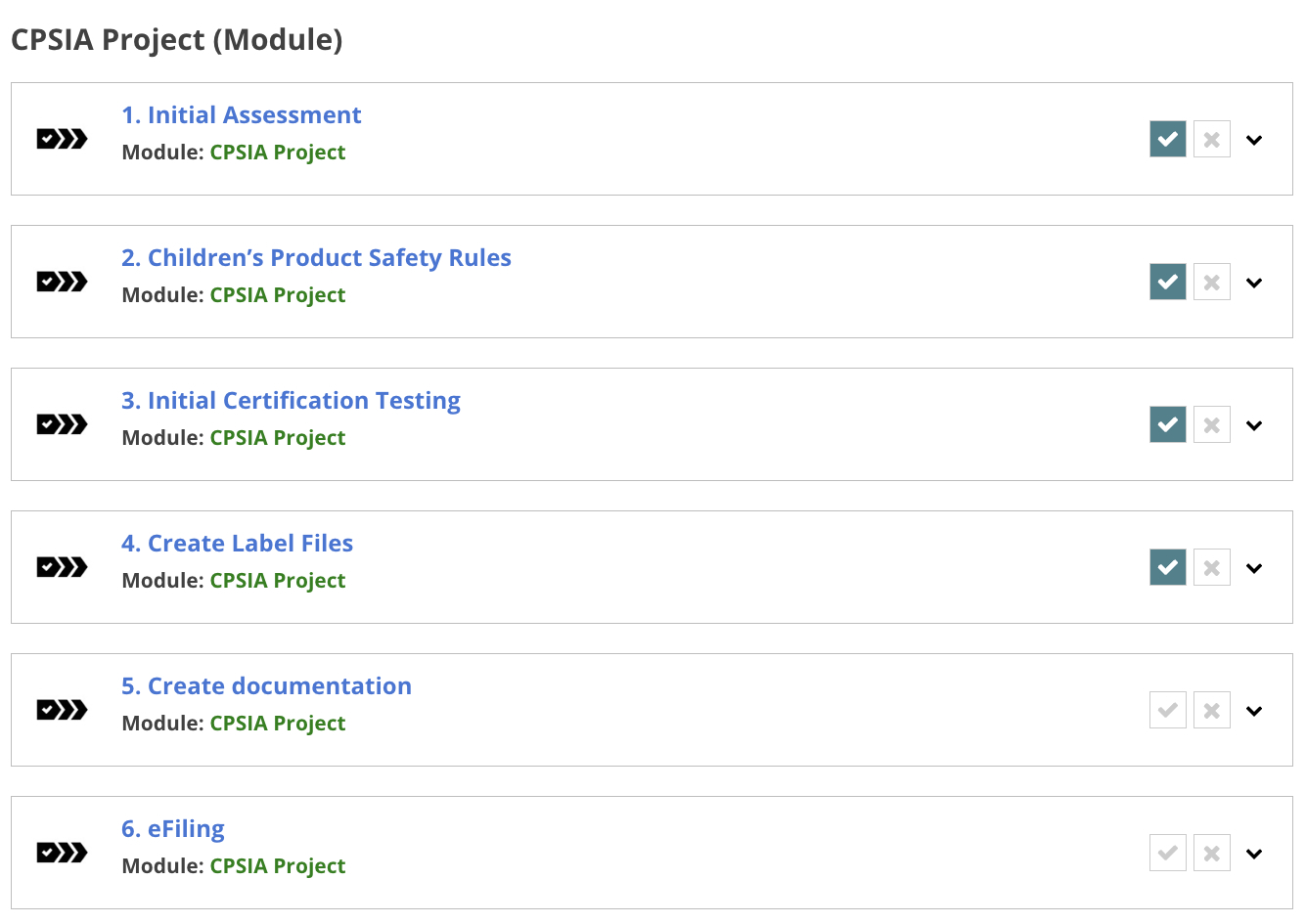The image size is (1306, 924).
Task: Toggle the complete checkmark for Children's Product Safety Rules
Action: 1168,282
